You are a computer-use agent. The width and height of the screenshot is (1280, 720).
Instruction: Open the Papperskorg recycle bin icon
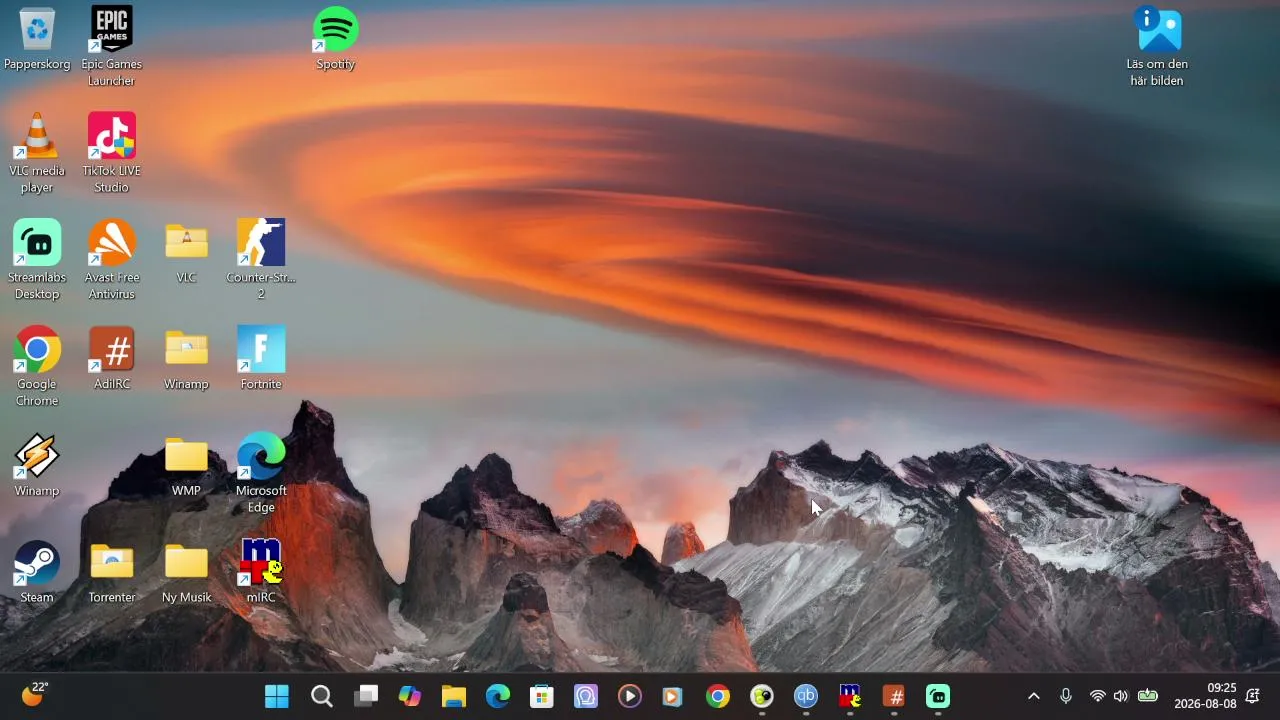coord(37,40)
